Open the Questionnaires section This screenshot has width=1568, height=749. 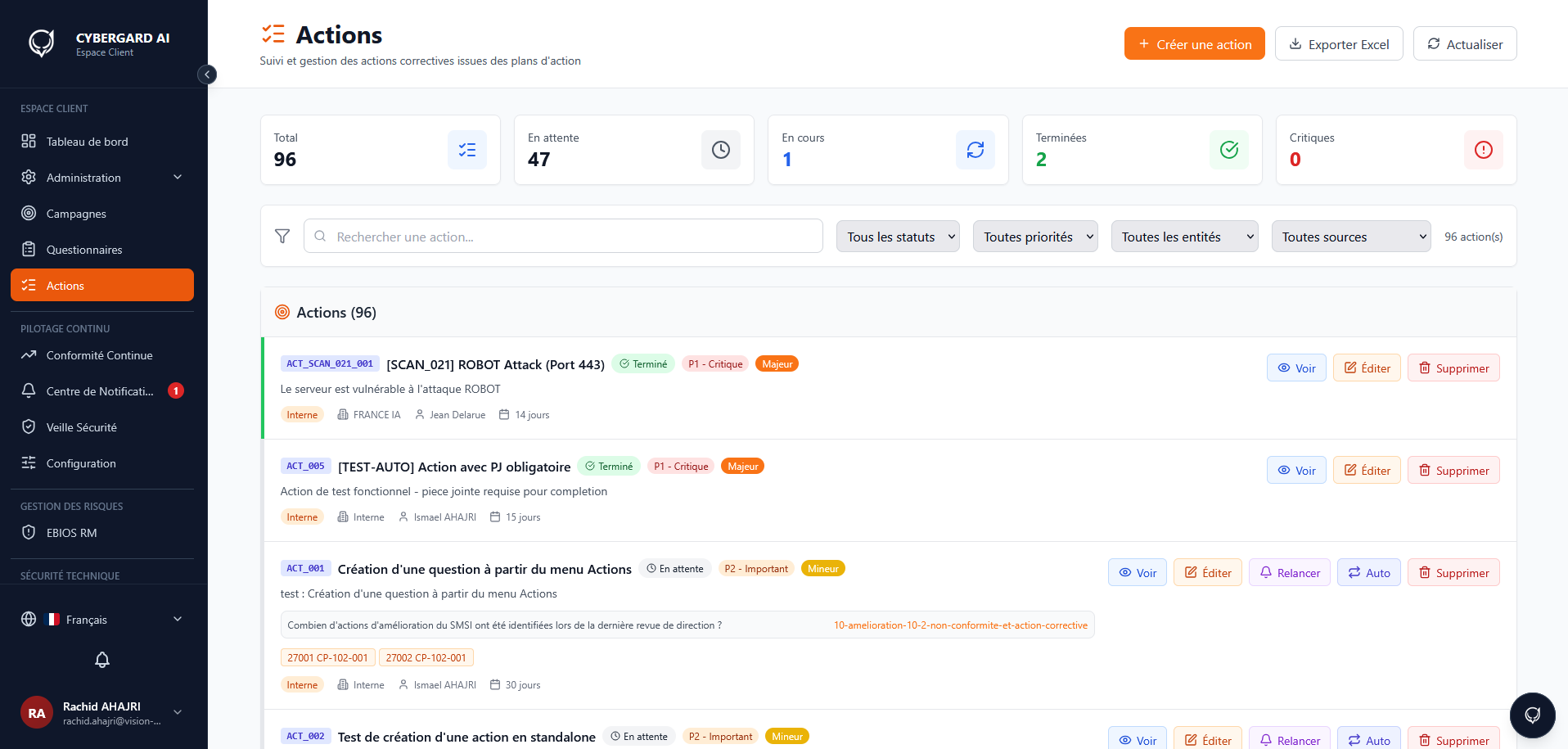click(x=102, y=250)
